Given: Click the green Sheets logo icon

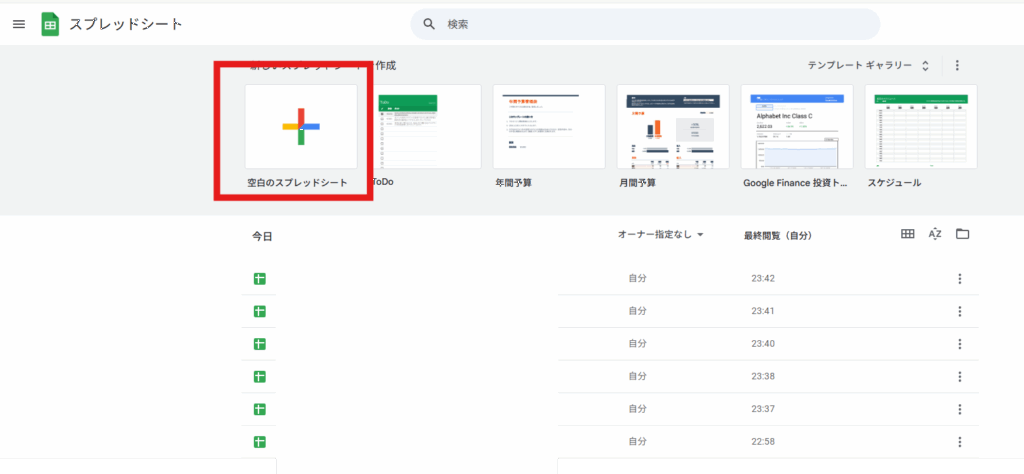Looking at the screenshot, I should [50, 24].
